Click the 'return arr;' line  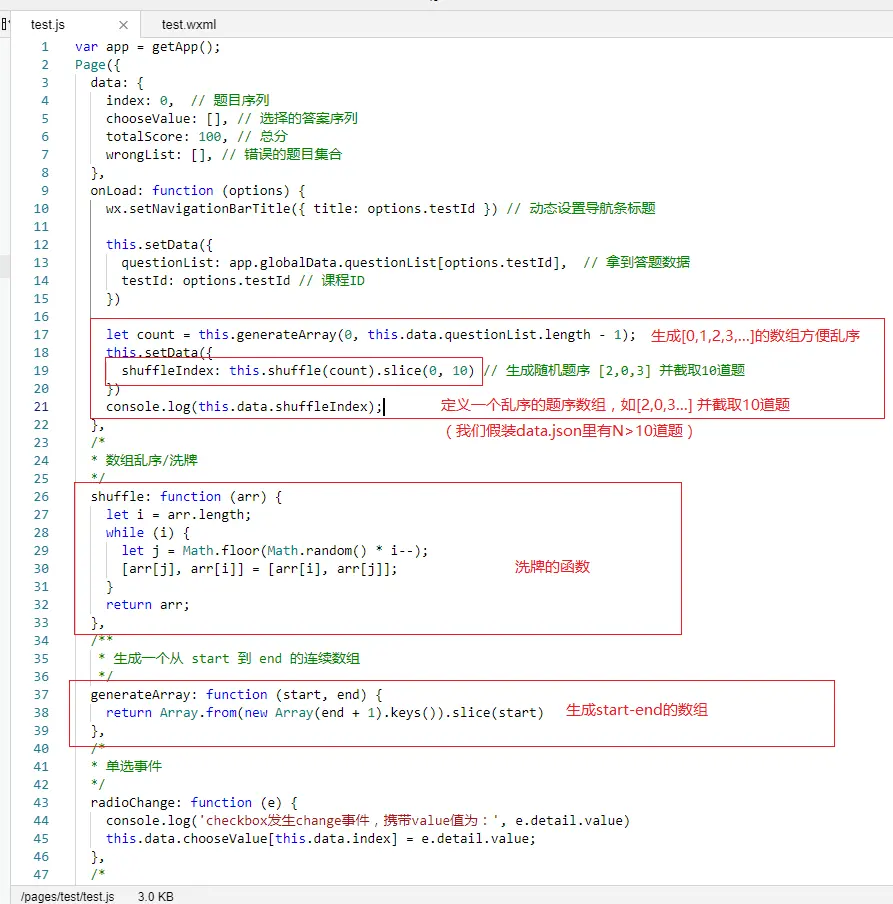tap(148, 604)
